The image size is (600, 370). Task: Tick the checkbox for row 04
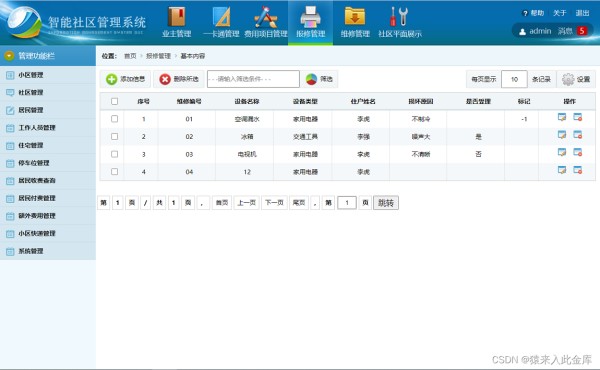click(114, 172)
